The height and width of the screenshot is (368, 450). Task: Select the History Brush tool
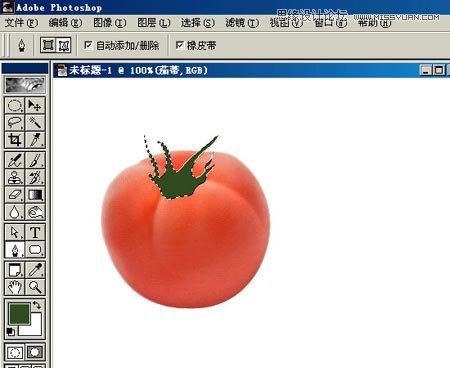35,177
